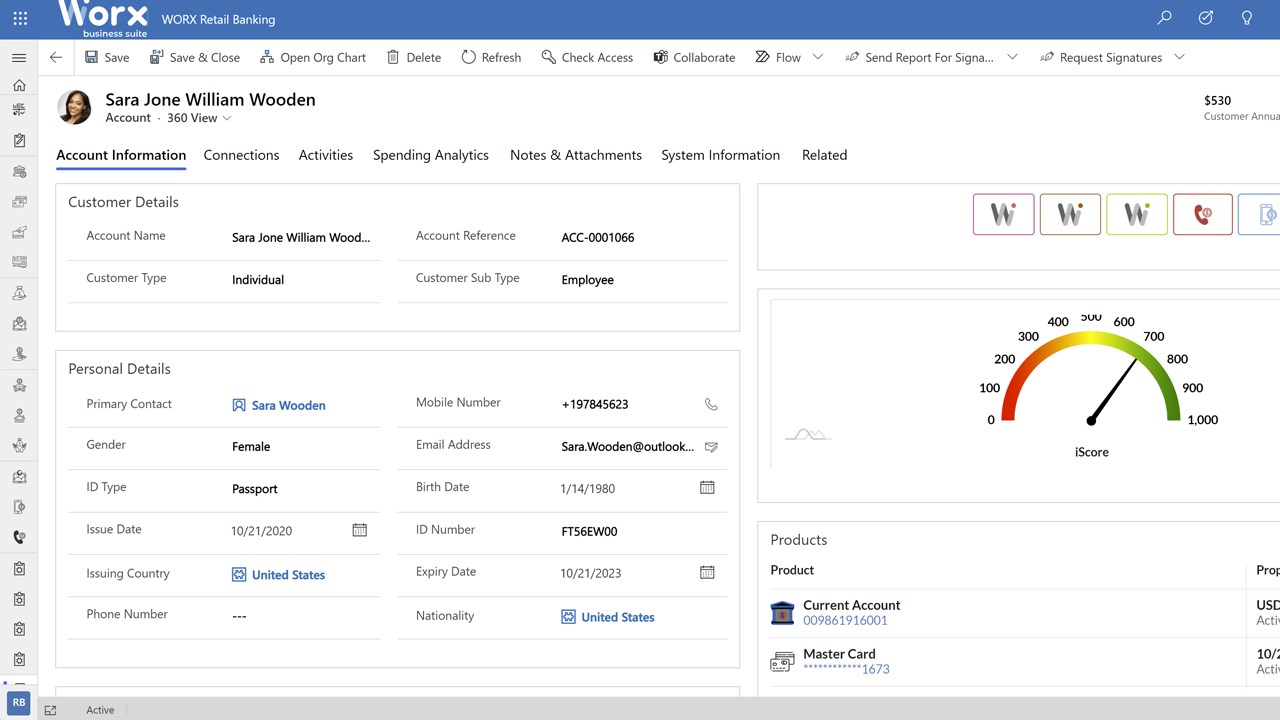Click the Save & Close button
Screen dimensions: 1280x720
pos(195,57)
